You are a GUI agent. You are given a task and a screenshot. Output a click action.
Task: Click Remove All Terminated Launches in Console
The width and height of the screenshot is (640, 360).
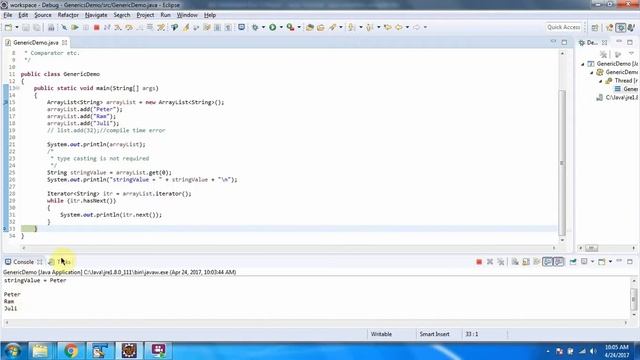click(501, 262)
